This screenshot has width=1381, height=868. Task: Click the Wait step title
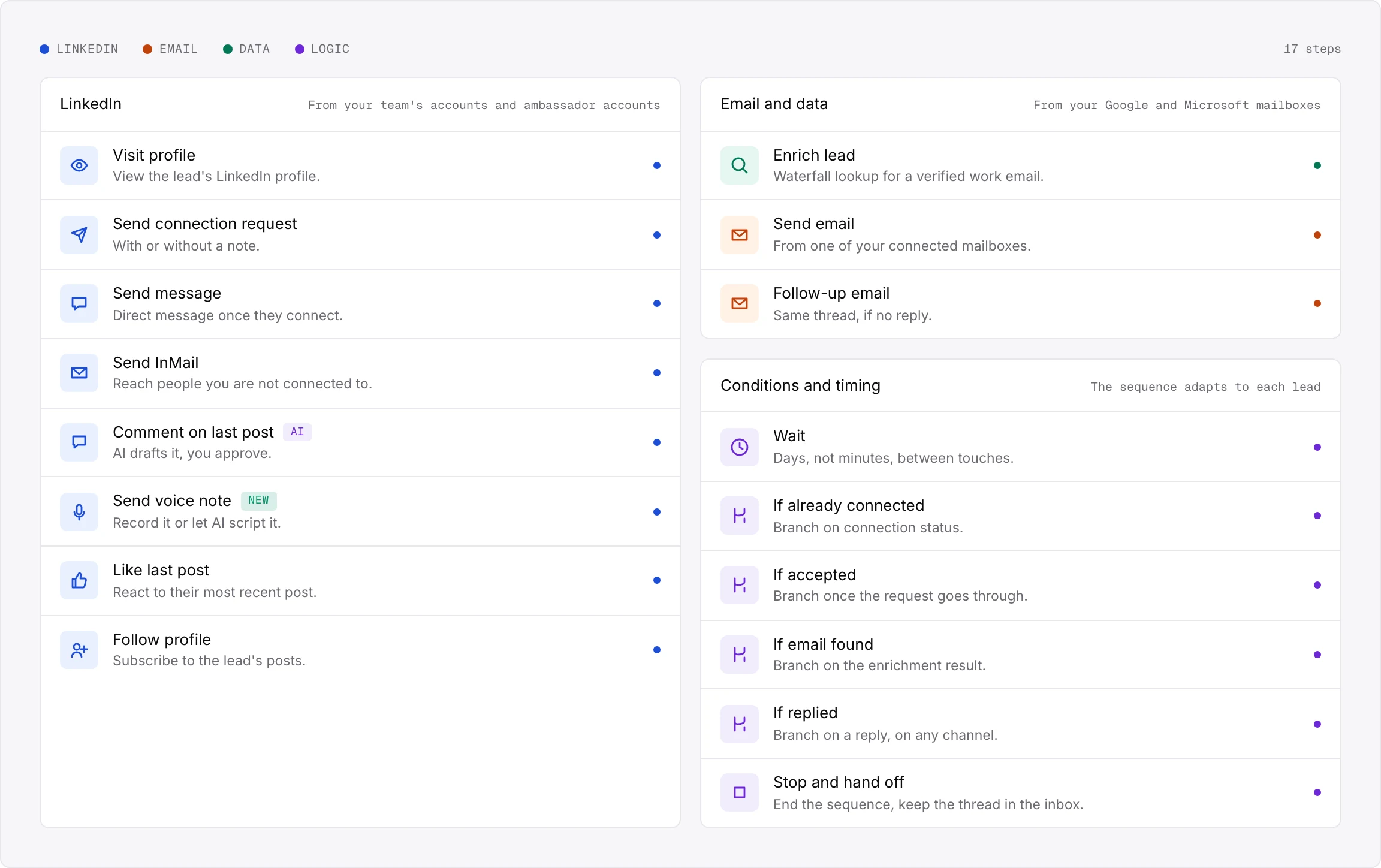click(x=789, y=436)
